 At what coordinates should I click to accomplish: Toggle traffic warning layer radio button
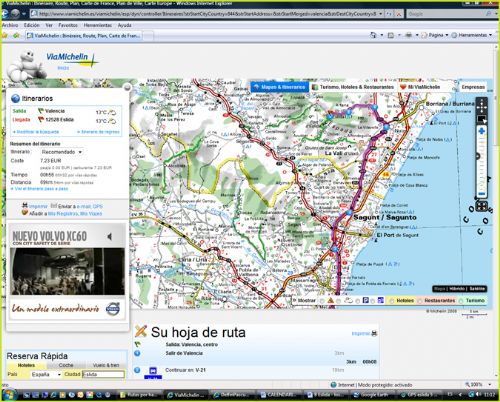click(323, 301)
